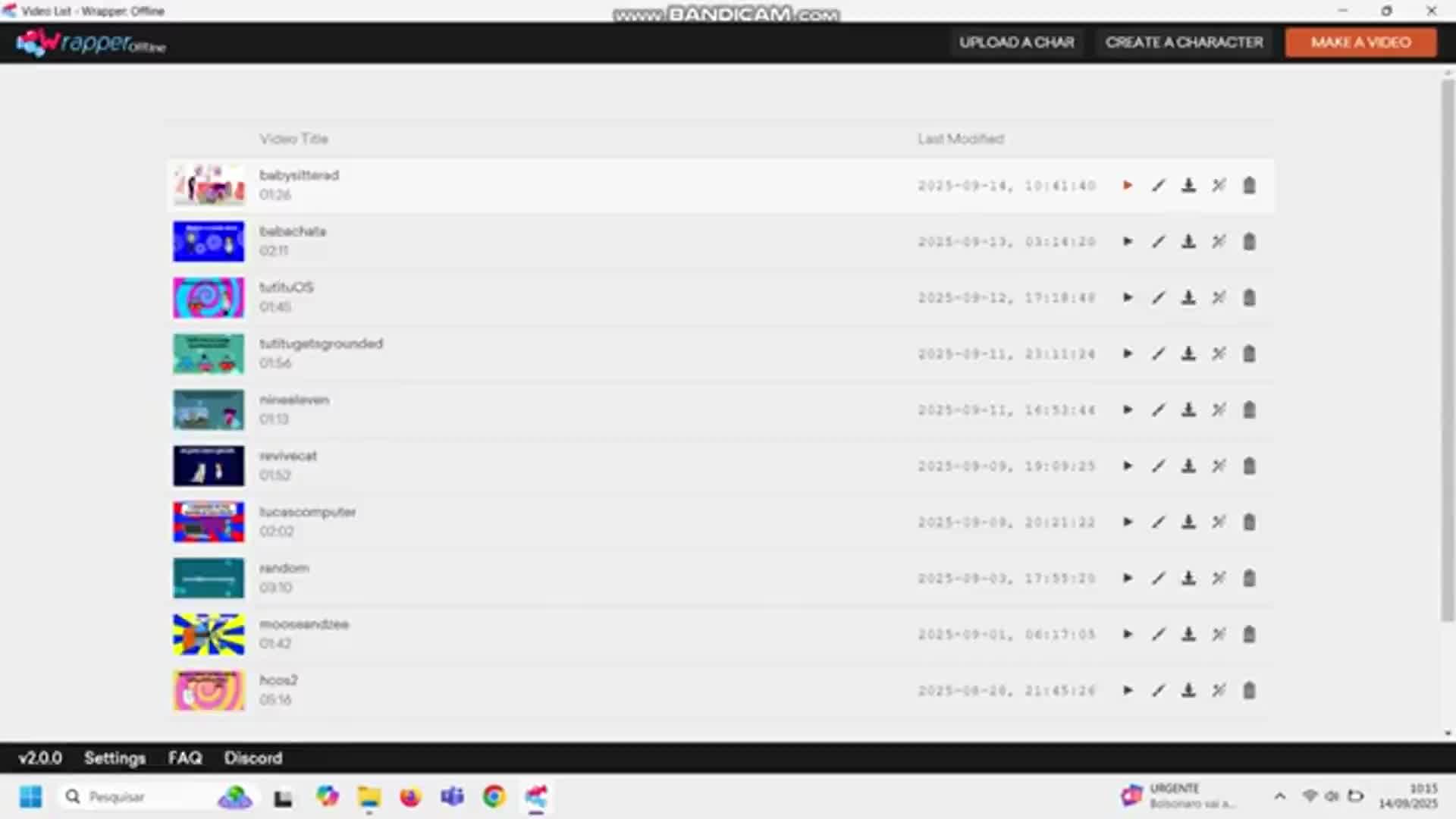1456x819 pixels.
Task: Download the lucascomputer video
Action: tap(1188, 522)
